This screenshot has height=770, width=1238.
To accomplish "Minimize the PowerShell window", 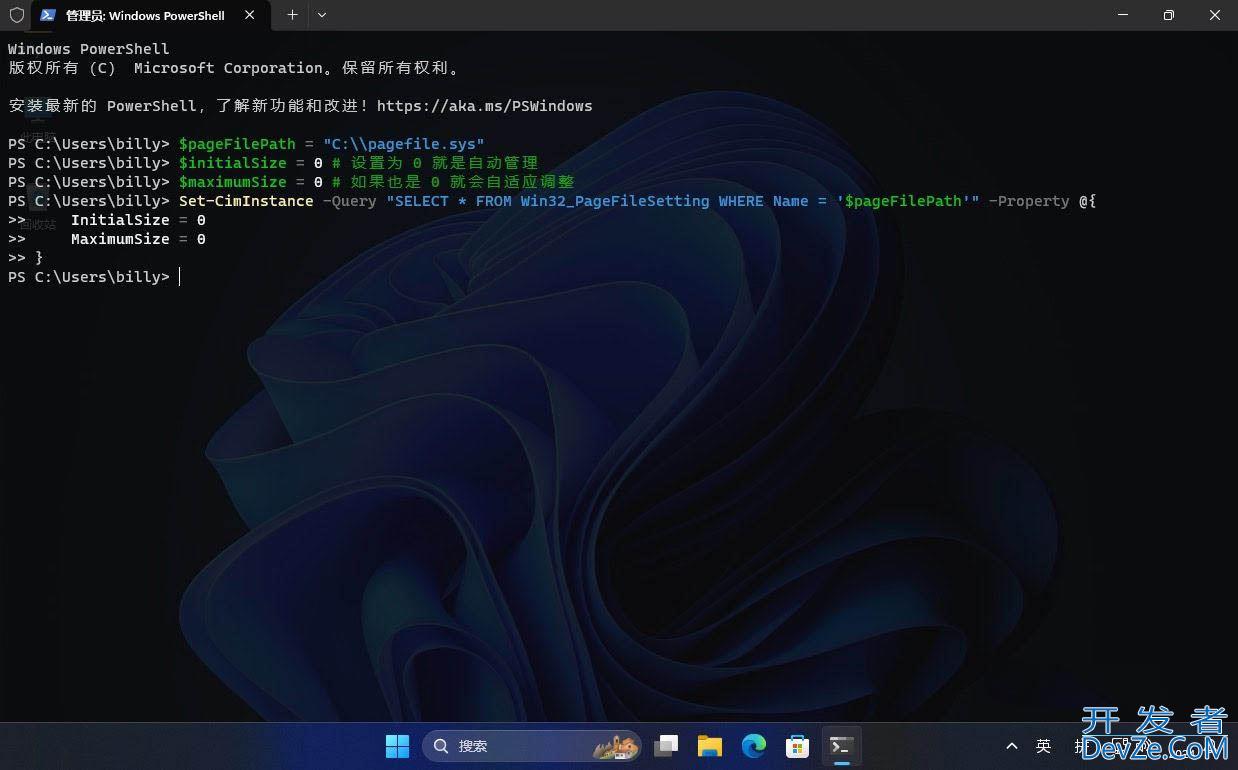I will pyautogui.click(x=1122, y=15).
